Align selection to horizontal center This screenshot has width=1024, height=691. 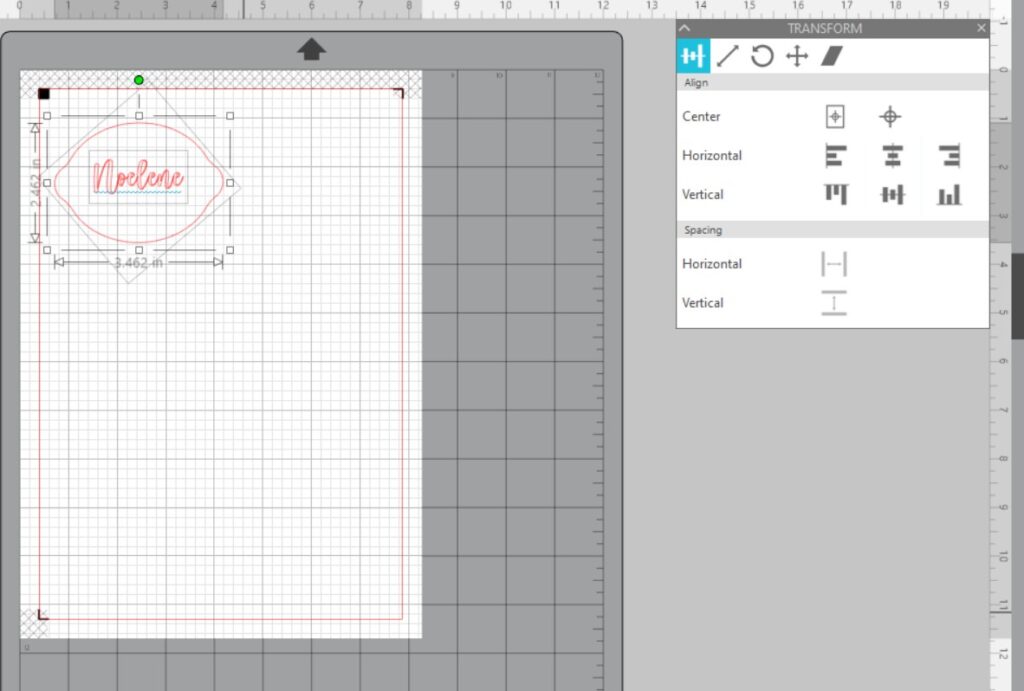point(892,156)
